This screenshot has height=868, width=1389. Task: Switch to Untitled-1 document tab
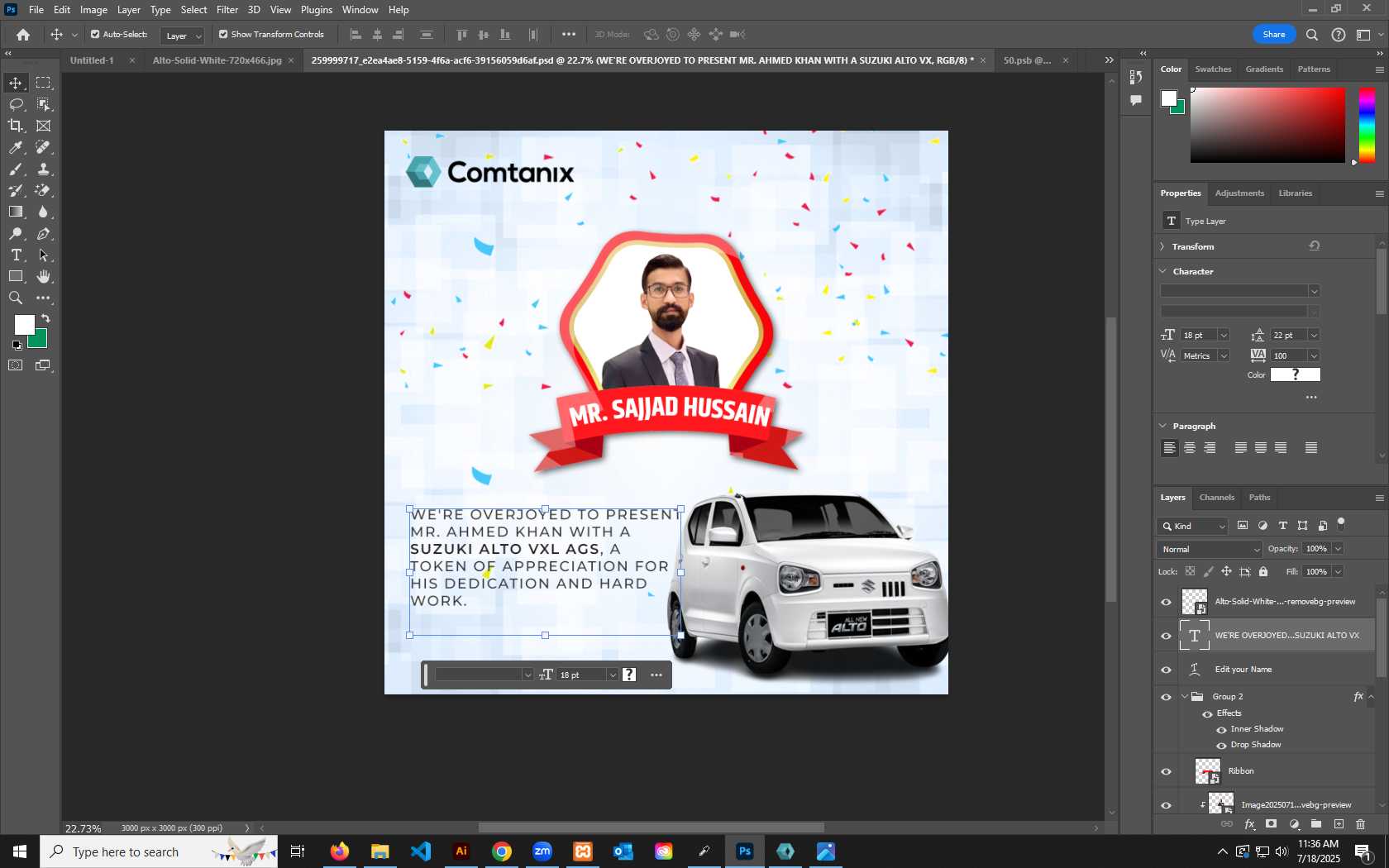tap(92, 60)
